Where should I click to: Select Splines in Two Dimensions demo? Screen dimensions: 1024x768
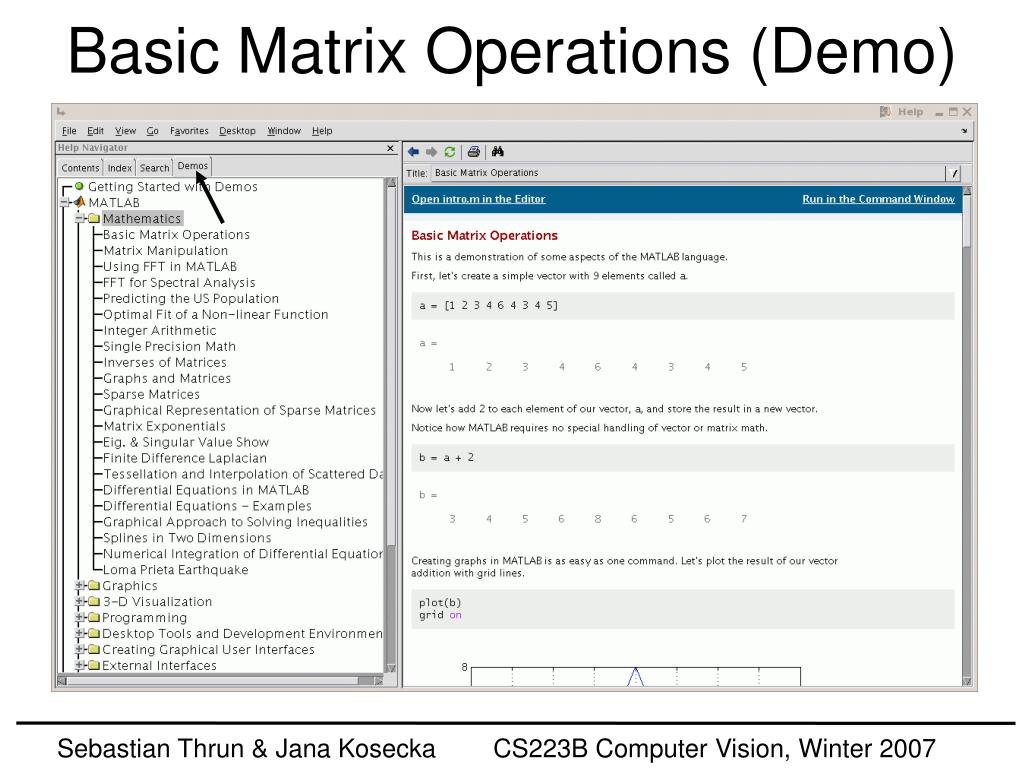pos(187,537)
